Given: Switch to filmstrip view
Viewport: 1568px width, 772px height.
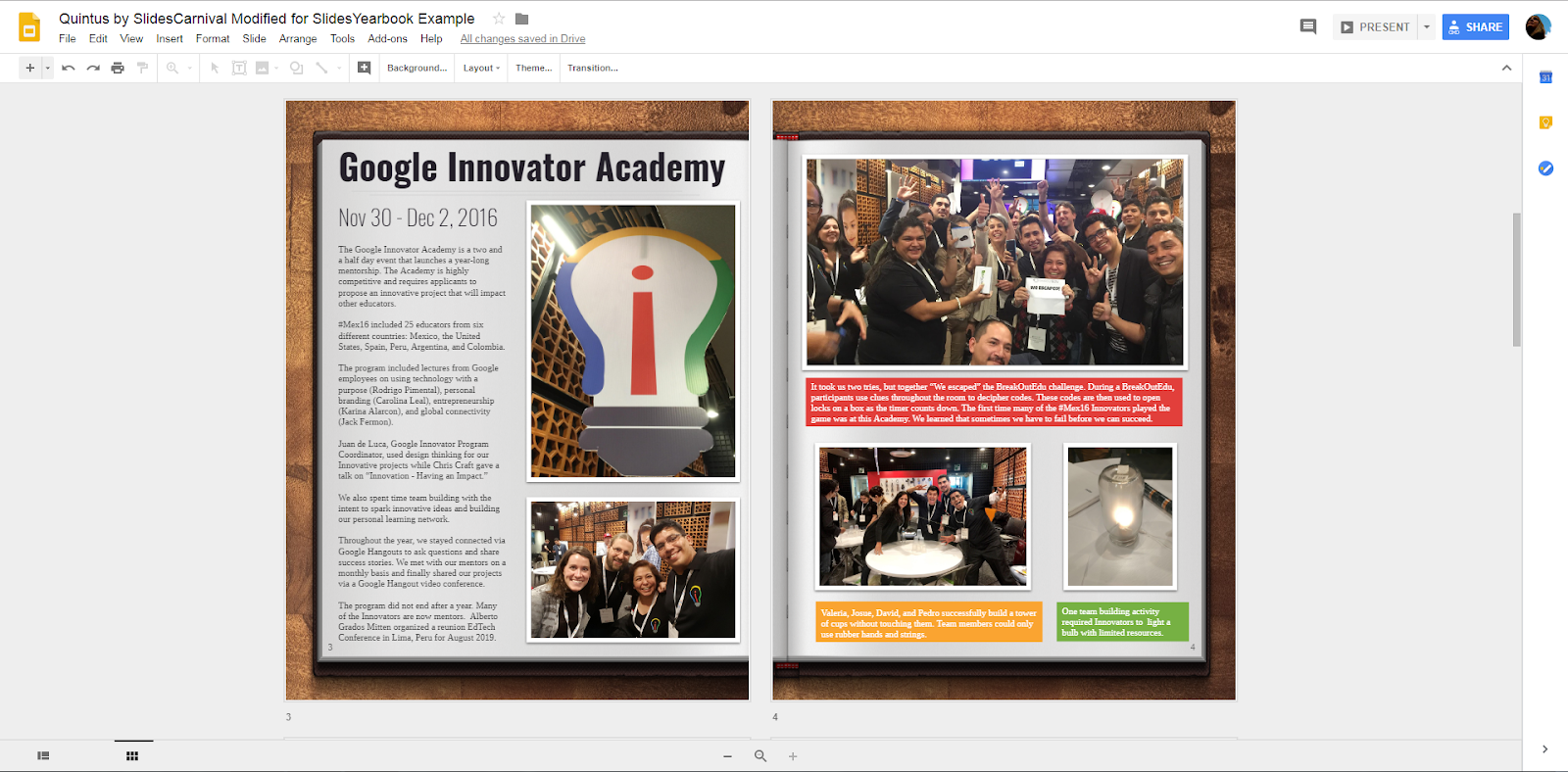Looking at the screenshot, I should coord(43,755).
